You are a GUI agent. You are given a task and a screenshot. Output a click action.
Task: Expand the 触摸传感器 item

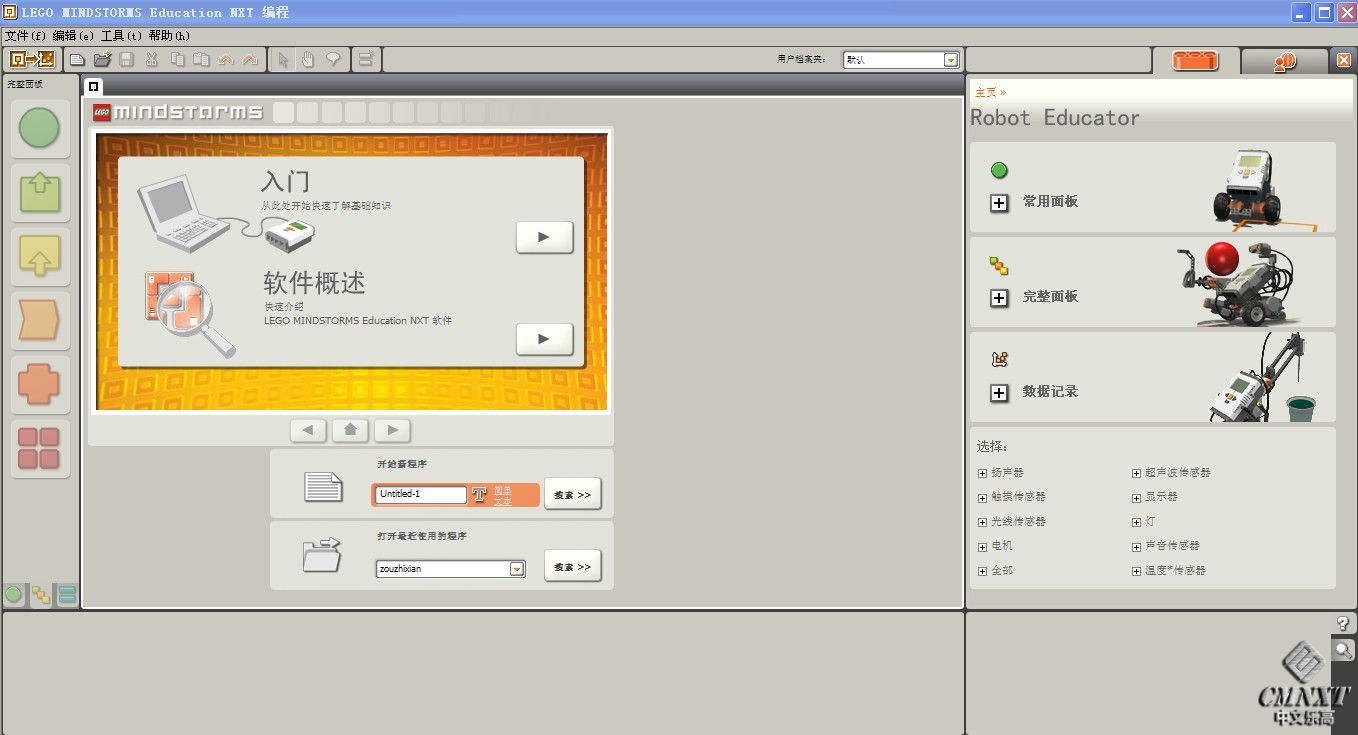[982, 497]
